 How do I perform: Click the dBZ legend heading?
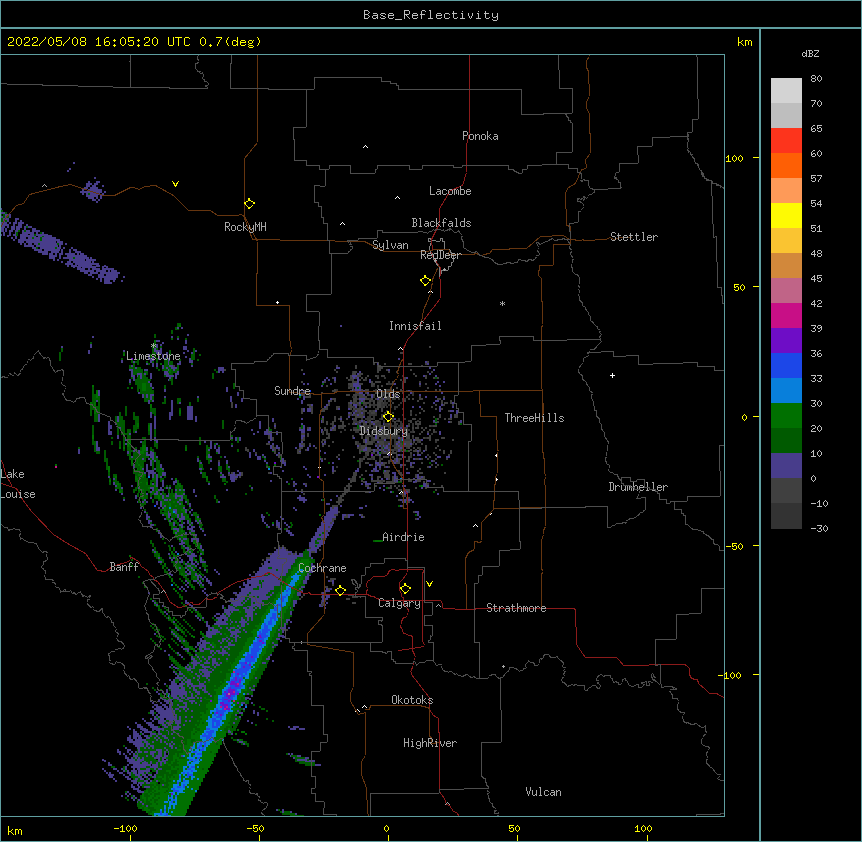click(x=810, y=54)
